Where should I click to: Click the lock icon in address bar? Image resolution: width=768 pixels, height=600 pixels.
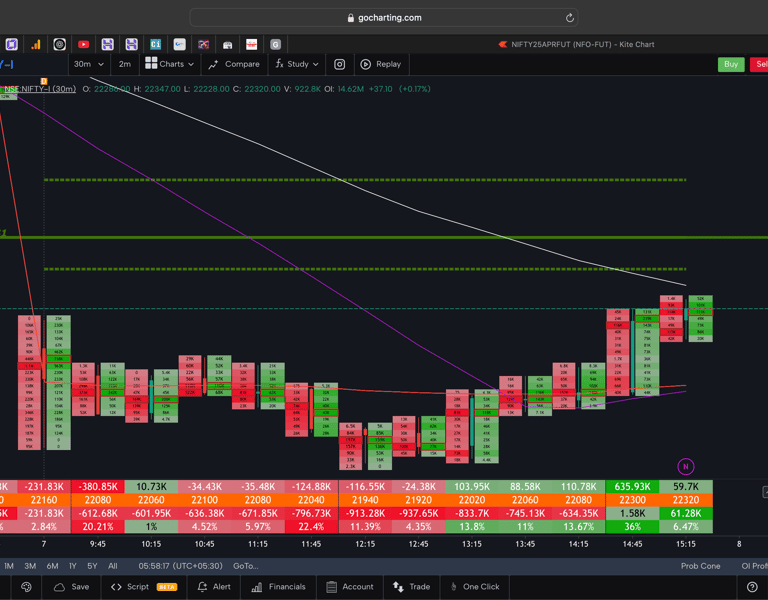pyautogui.click(x=350, y=18)
